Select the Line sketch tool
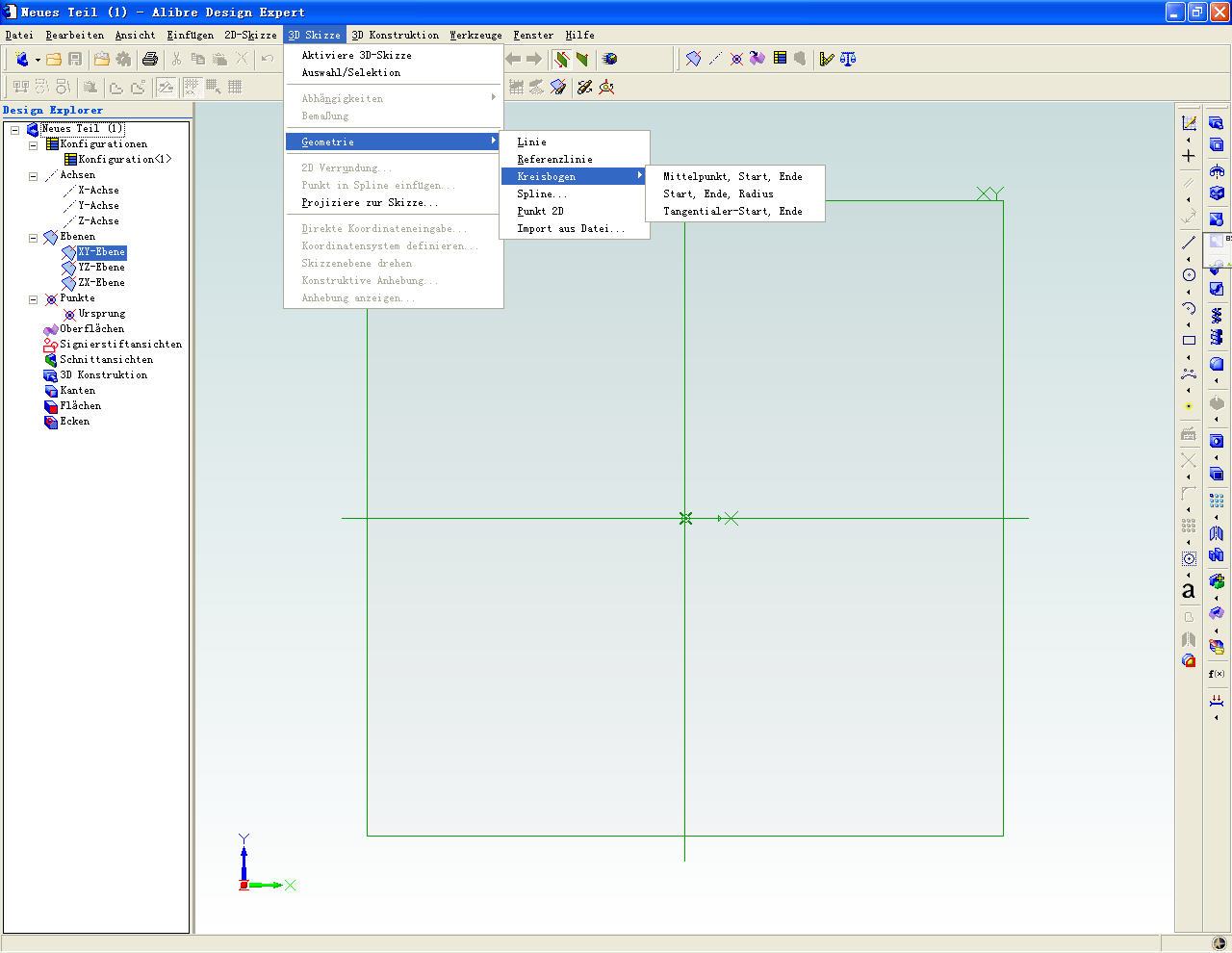 click(x=1189, y=243)
